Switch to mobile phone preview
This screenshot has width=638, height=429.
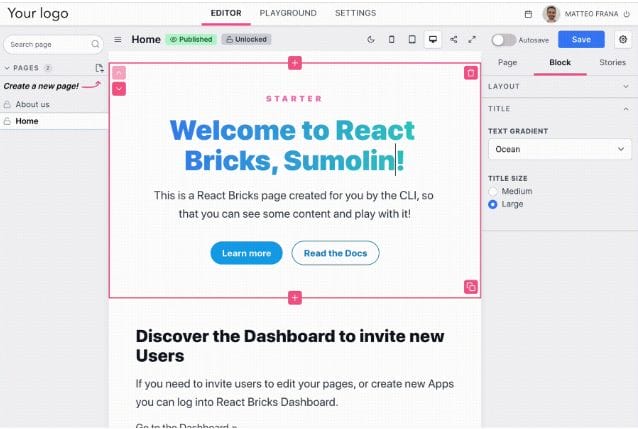[x=391, y=40]
